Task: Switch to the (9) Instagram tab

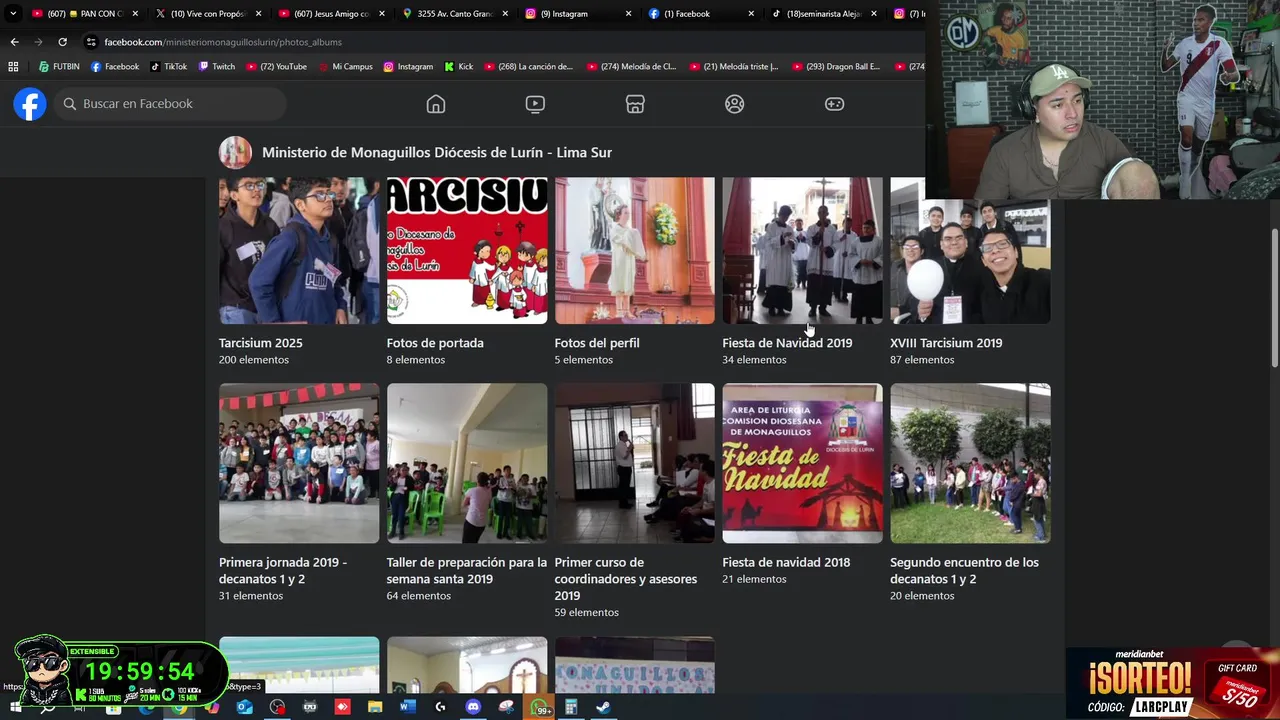Action: click(578, 14)
